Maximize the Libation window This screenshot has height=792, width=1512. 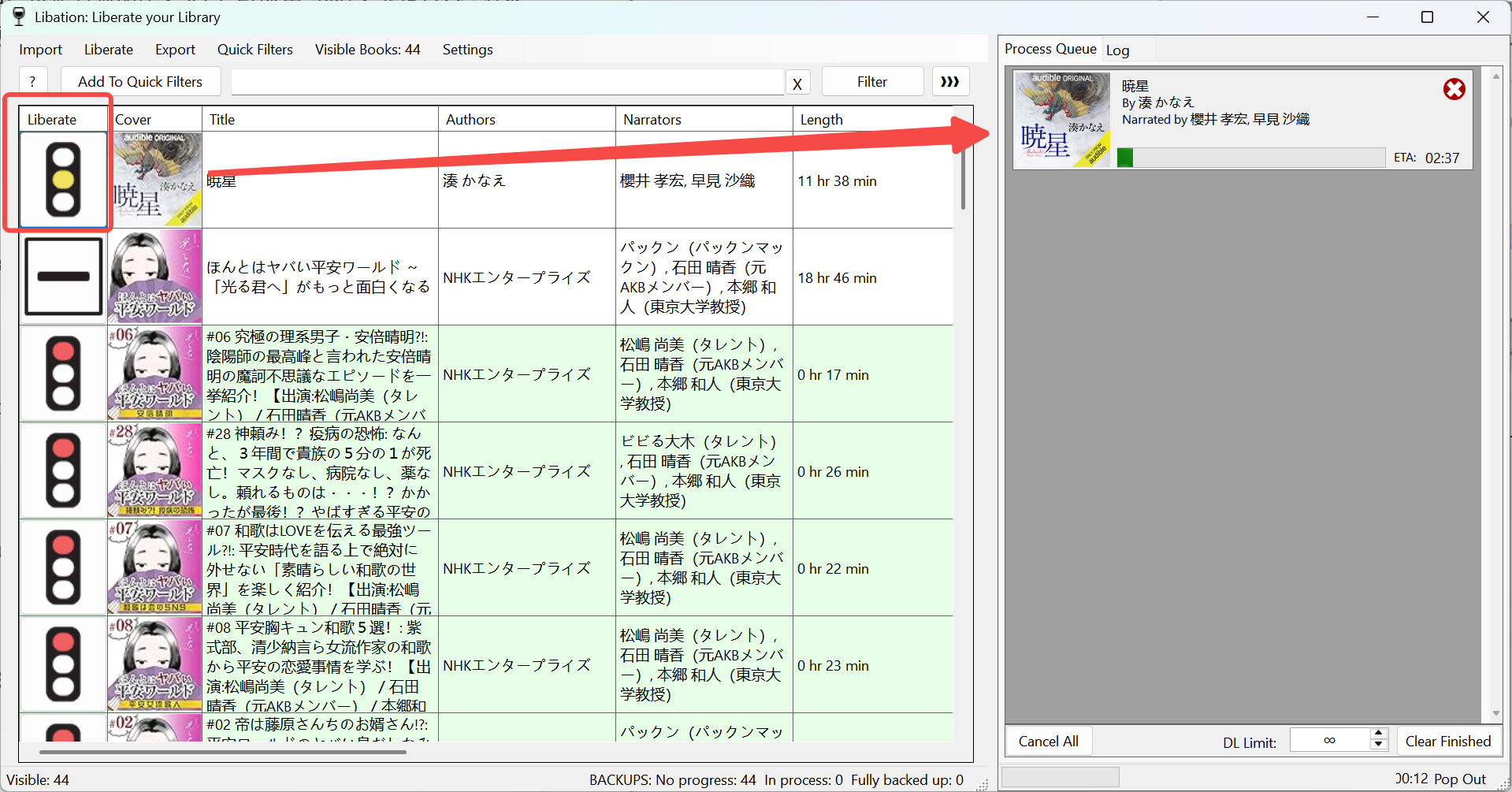coord(1427,17)
